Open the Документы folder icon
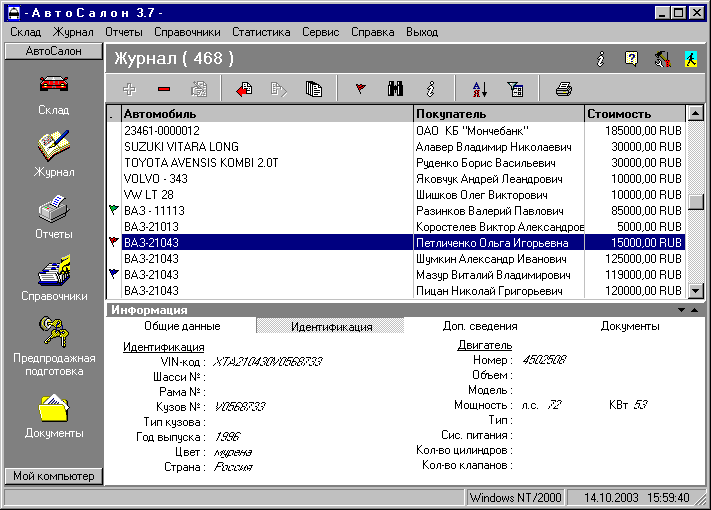 pos(53,415)
